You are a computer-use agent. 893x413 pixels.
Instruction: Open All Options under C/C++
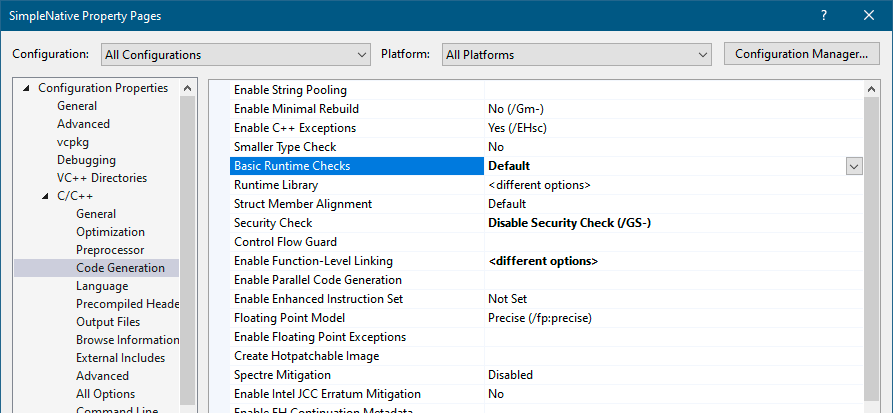pyautogui.click(x=105, y=394)
